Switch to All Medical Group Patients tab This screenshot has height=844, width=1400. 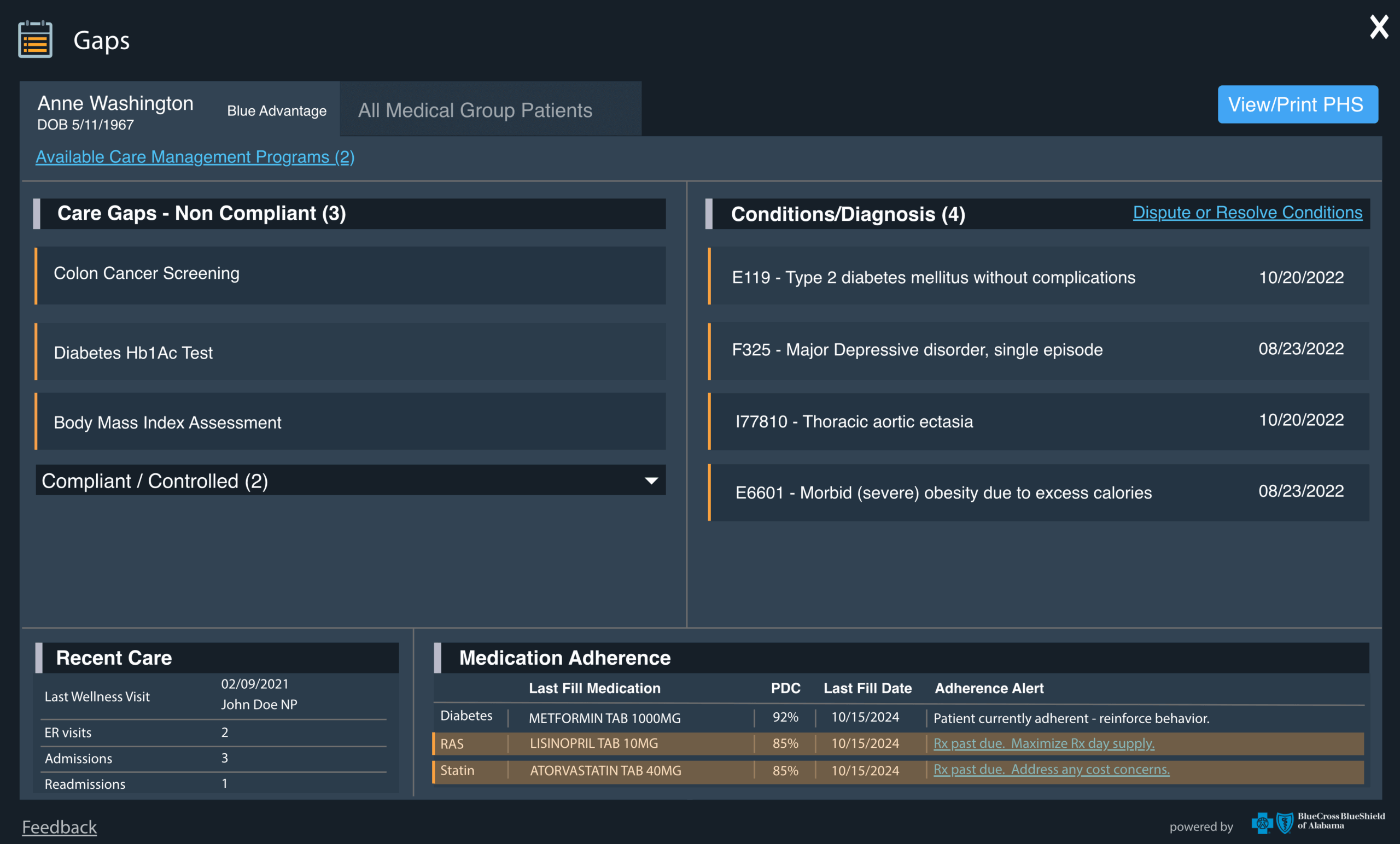tap(491, 110)
